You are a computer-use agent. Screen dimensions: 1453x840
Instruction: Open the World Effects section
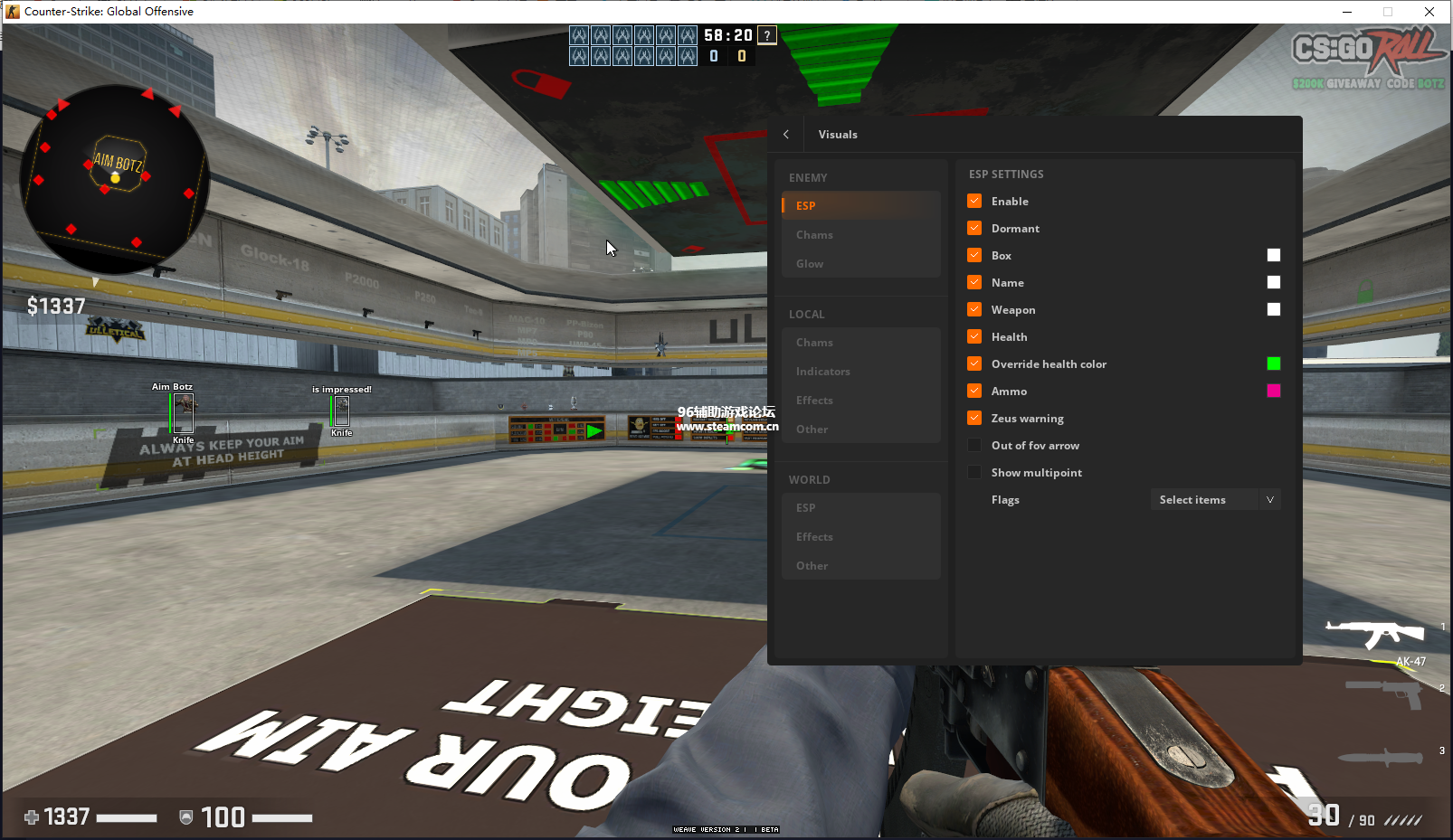(861, 536)
